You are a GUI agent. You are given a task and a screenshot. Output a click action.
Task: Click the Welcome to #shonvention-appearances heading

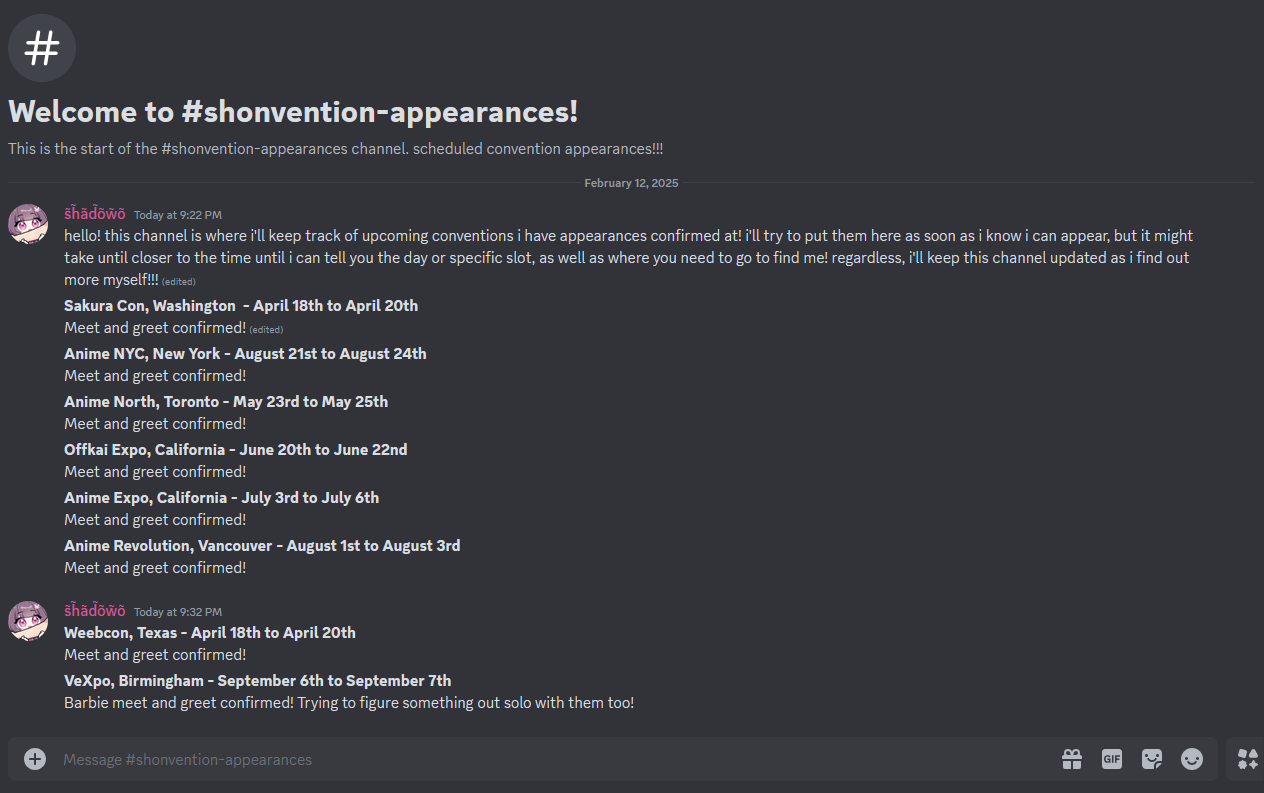click(293, 111)
